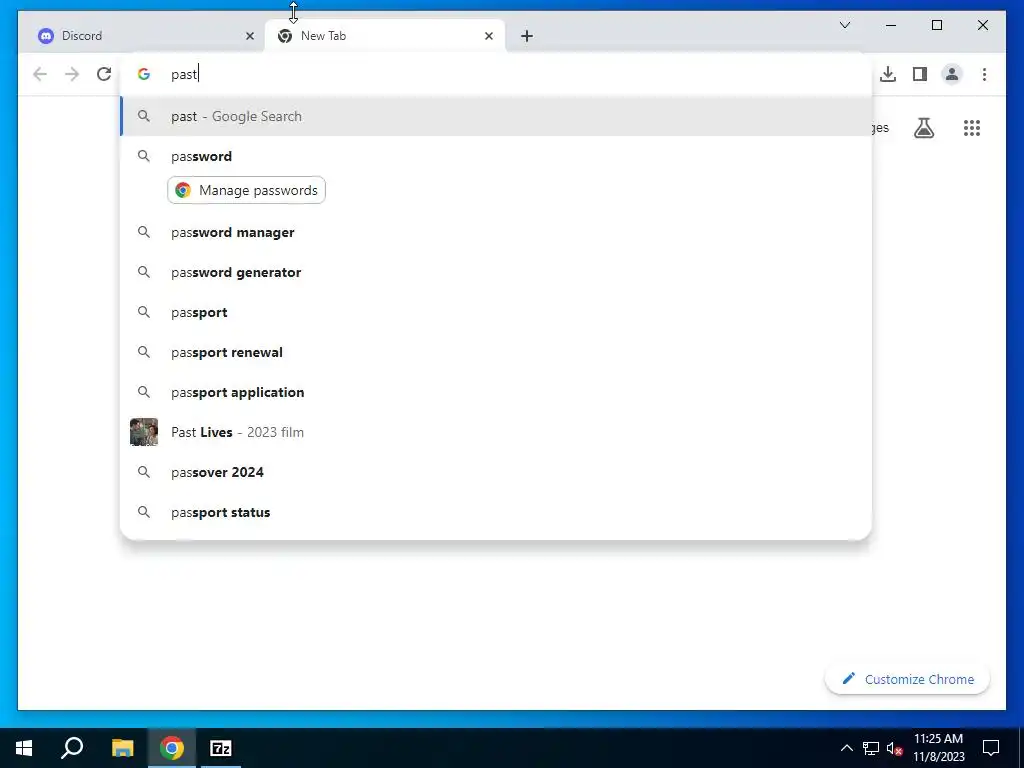Click in the address bar text 'past'
This screenshot has width=1024, height=768.
tap(184, 74)
